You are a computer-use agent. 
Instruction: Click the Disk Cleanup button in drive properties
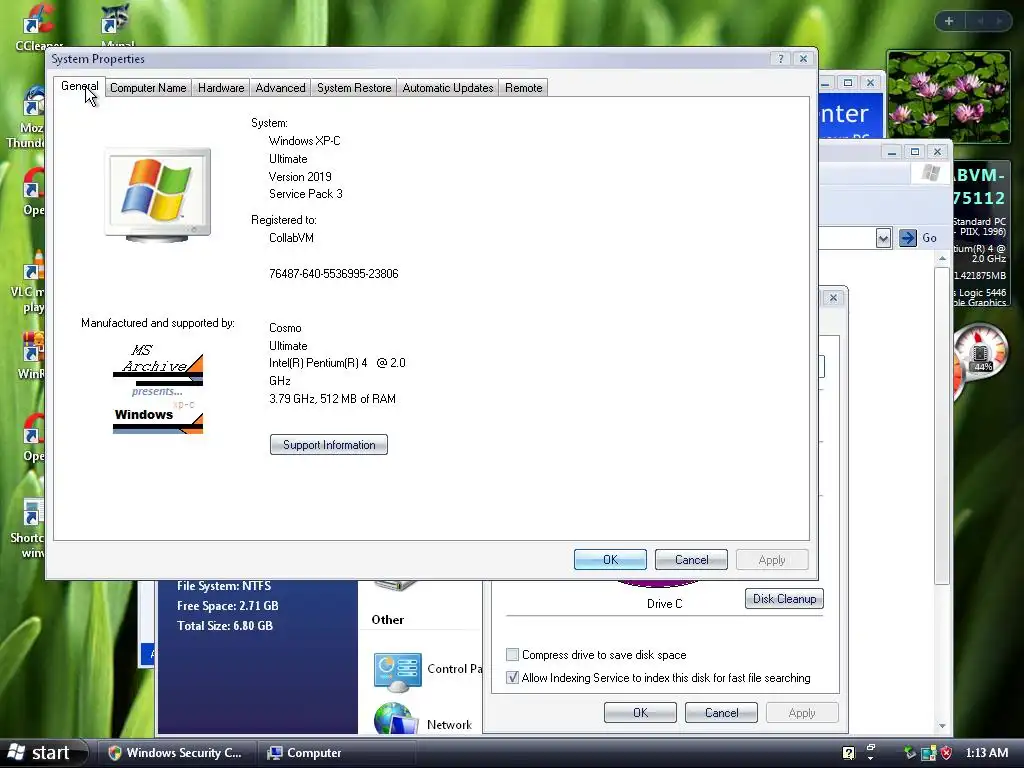(x=784, y=599)
